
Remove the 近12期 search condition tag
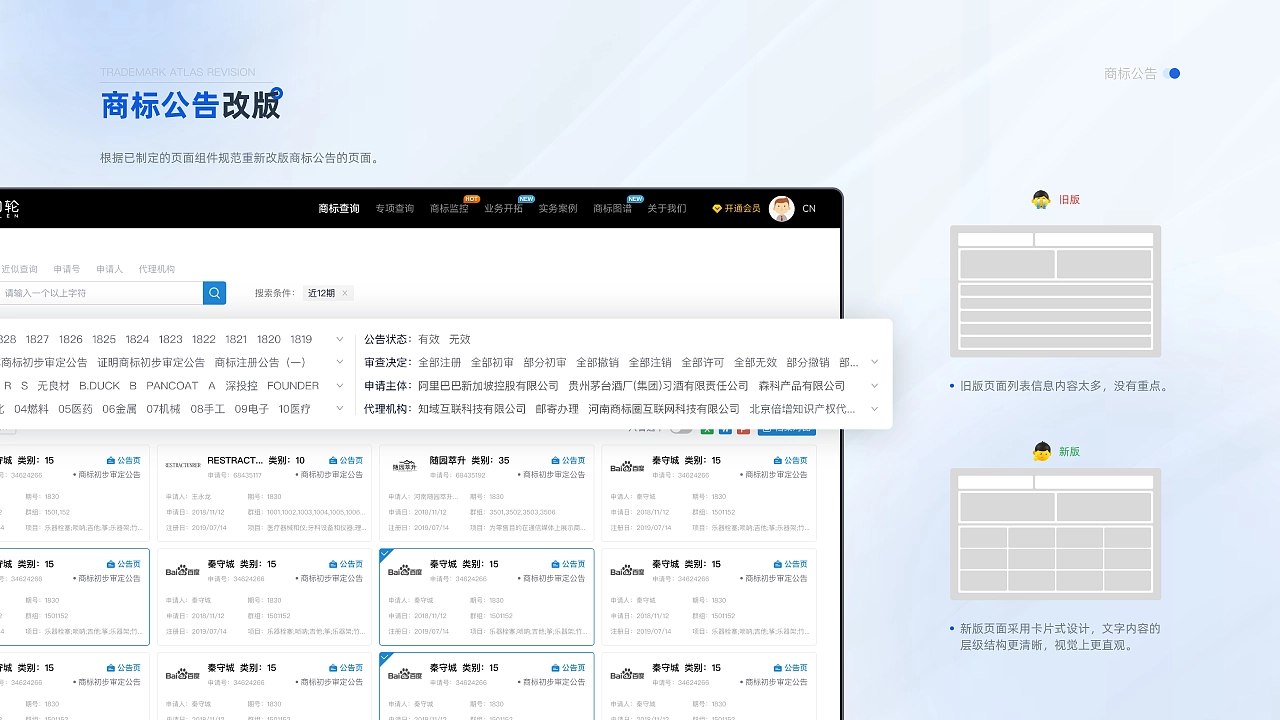[345, 292]
